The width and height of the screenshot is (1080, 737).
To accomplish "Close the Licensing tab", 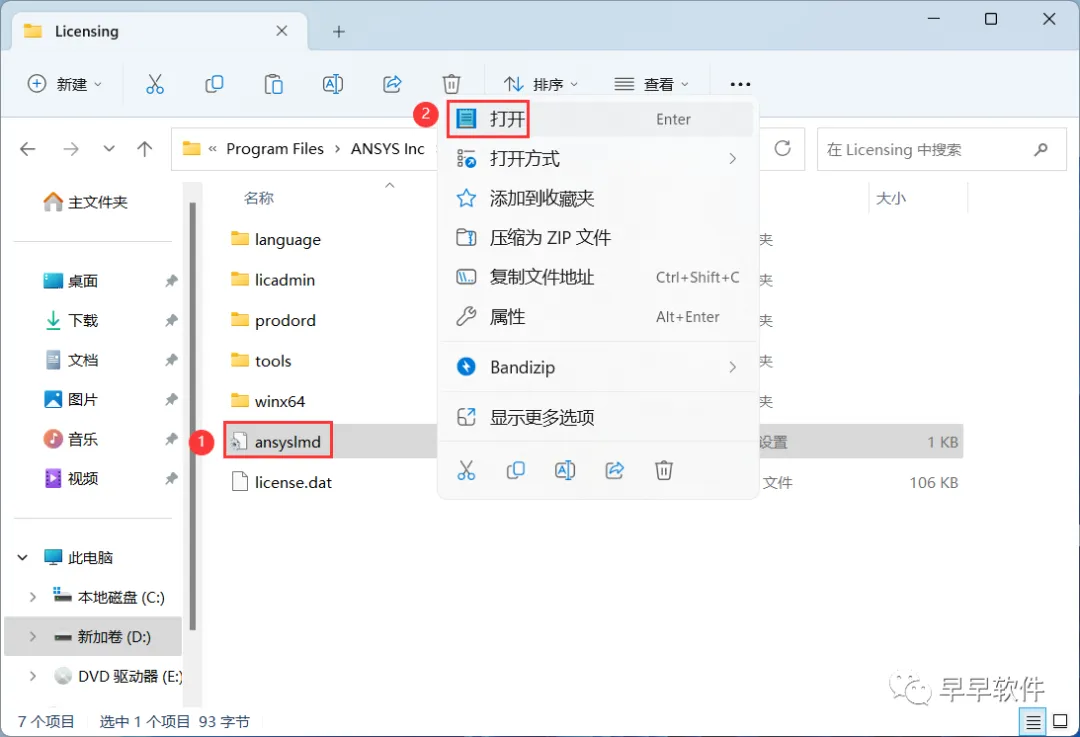I will 281,31.
